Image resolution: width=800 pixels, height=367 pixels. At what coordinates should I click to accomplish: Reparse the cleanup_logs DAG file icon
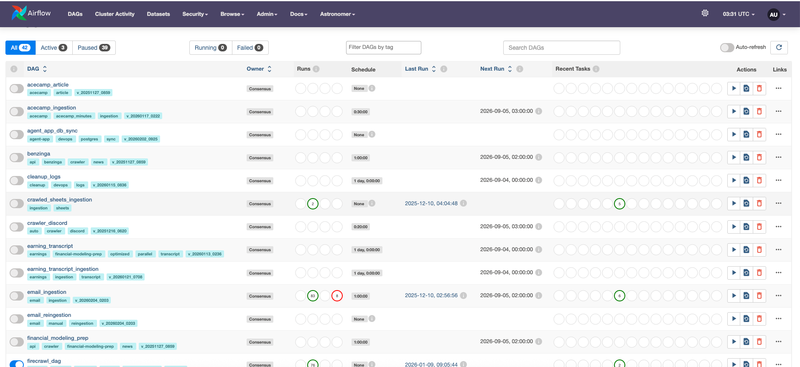(x=746, y=180)
